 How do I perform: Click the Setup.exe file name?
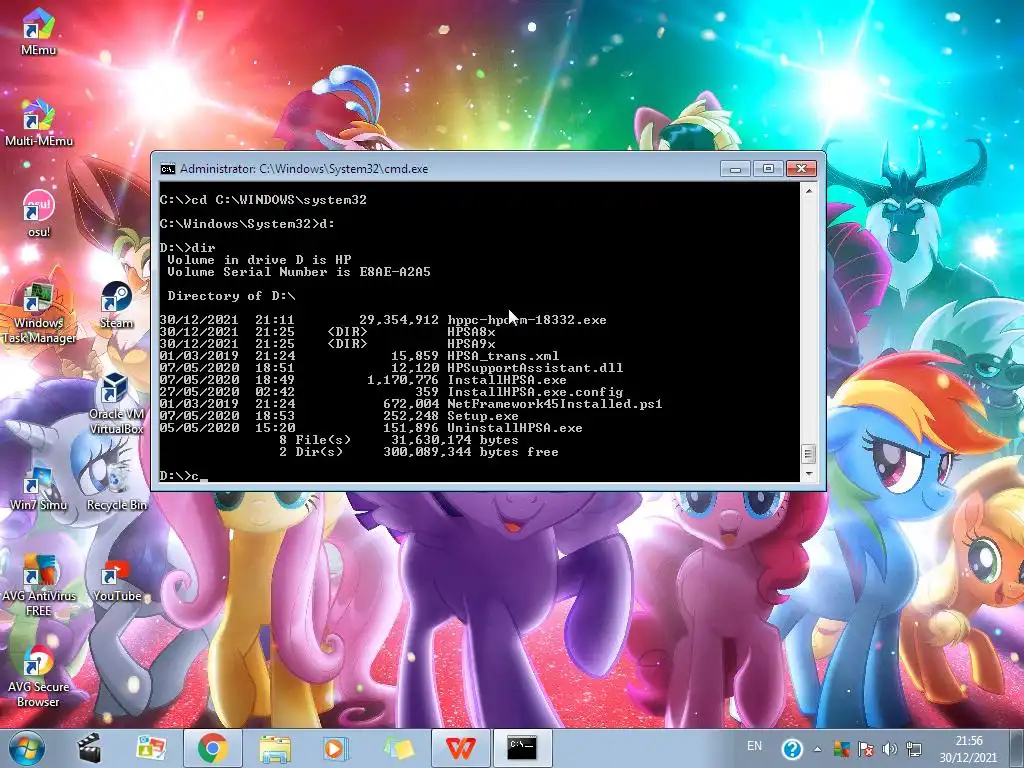point(483,416)
